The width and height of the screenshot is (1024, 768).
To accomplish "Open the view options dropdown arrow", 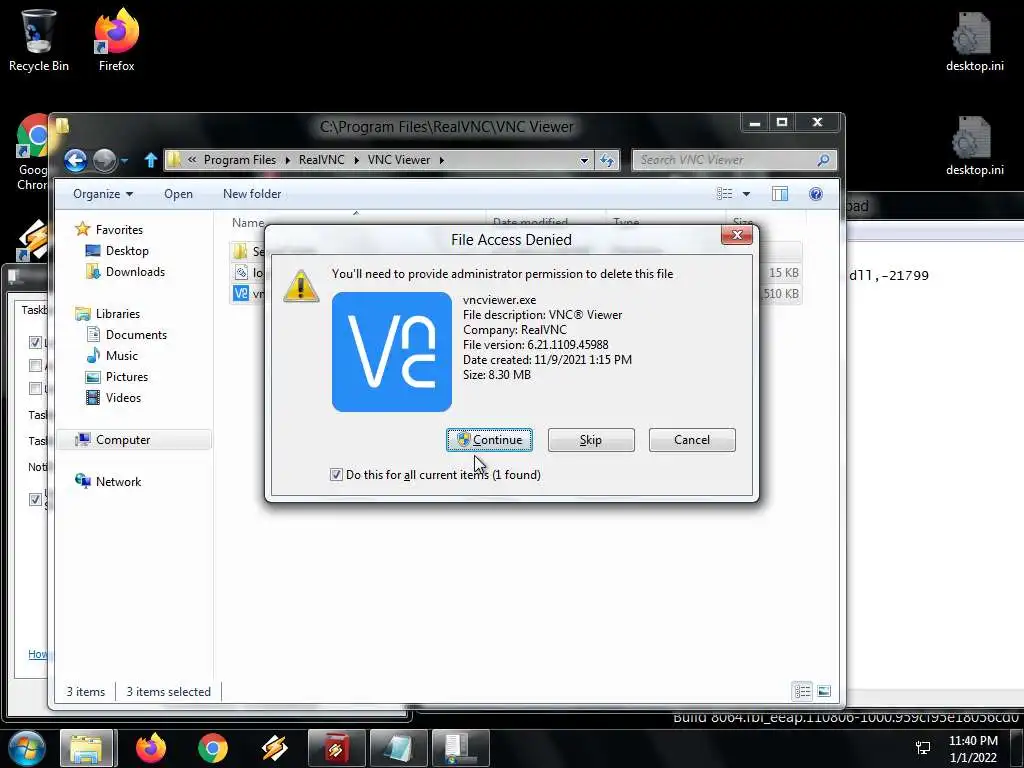I will pyautogui.click(x=746, y=194).
